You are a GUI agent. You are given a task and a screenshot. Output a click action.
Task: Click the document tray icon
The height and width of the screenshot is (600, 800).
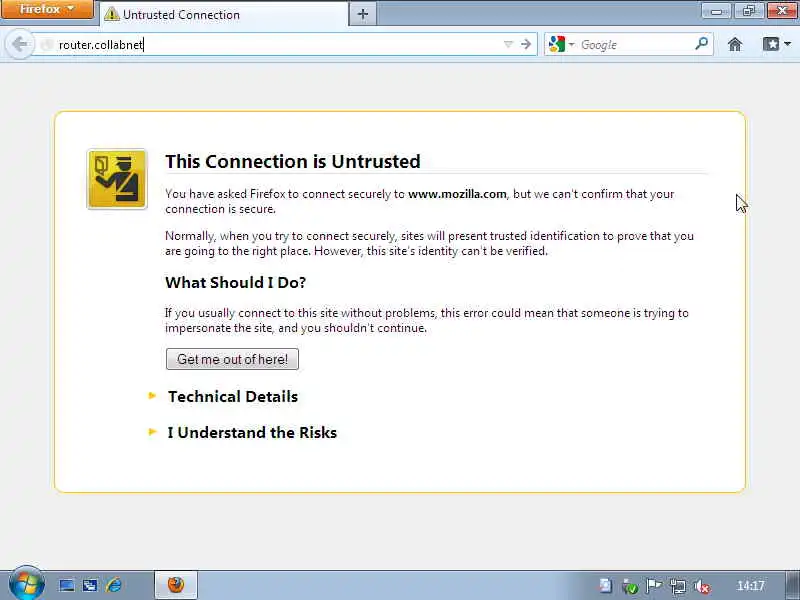(605, 586)
